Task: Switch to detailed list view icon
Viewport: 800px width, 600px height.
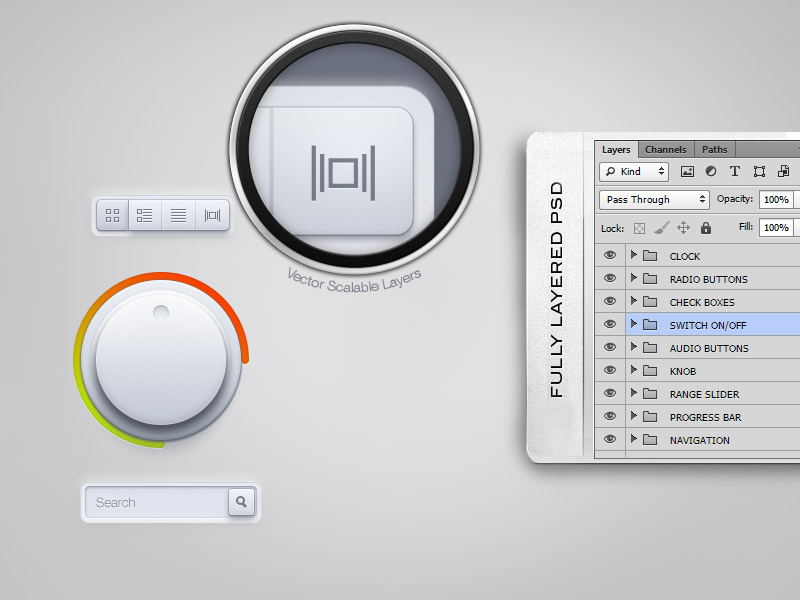Action: 144,215
